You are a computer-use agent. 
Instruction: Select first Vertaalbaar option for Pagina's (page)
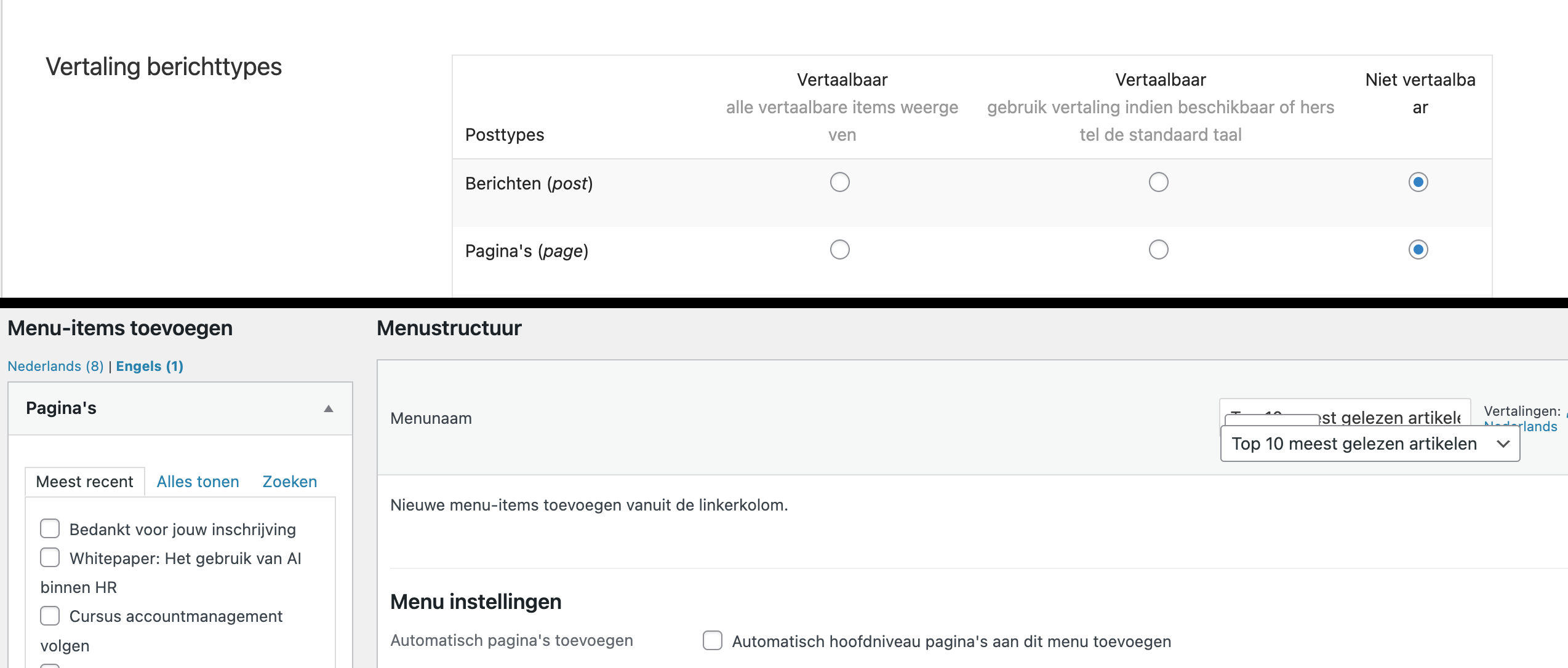coord(840,250)
